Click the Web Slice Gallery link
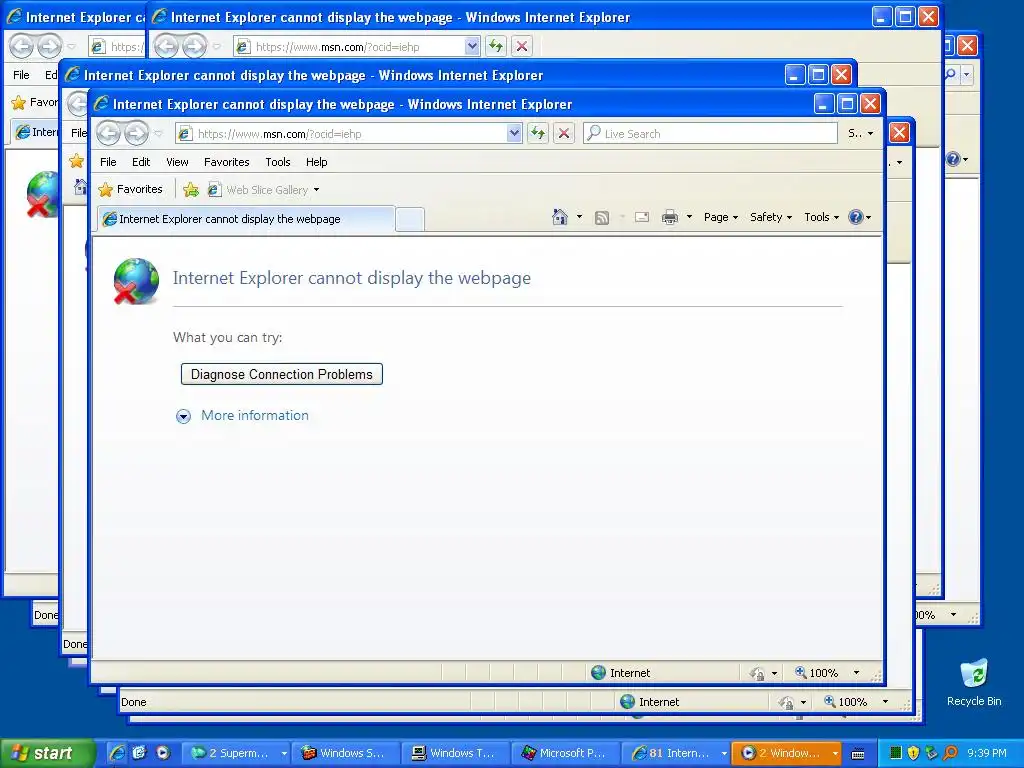The height and width of the screenshot is (768, 1024). [266, 190]
